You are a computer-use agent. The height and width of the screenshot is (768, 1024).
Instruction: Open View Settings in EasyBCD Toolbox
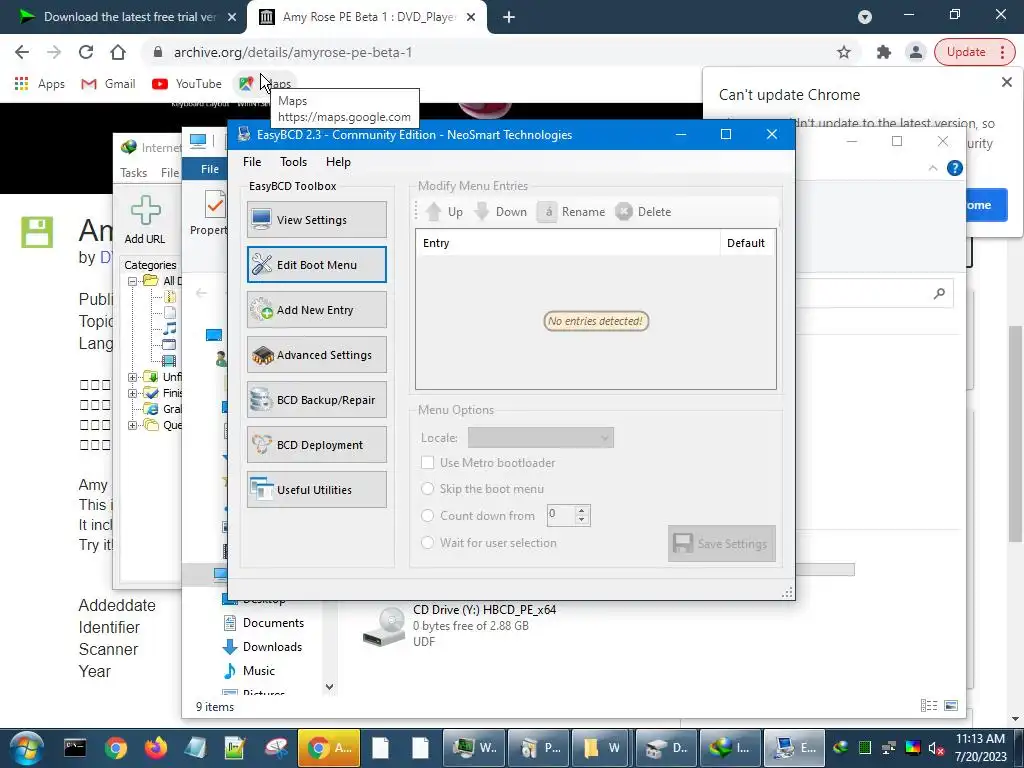tap(317, 219)
